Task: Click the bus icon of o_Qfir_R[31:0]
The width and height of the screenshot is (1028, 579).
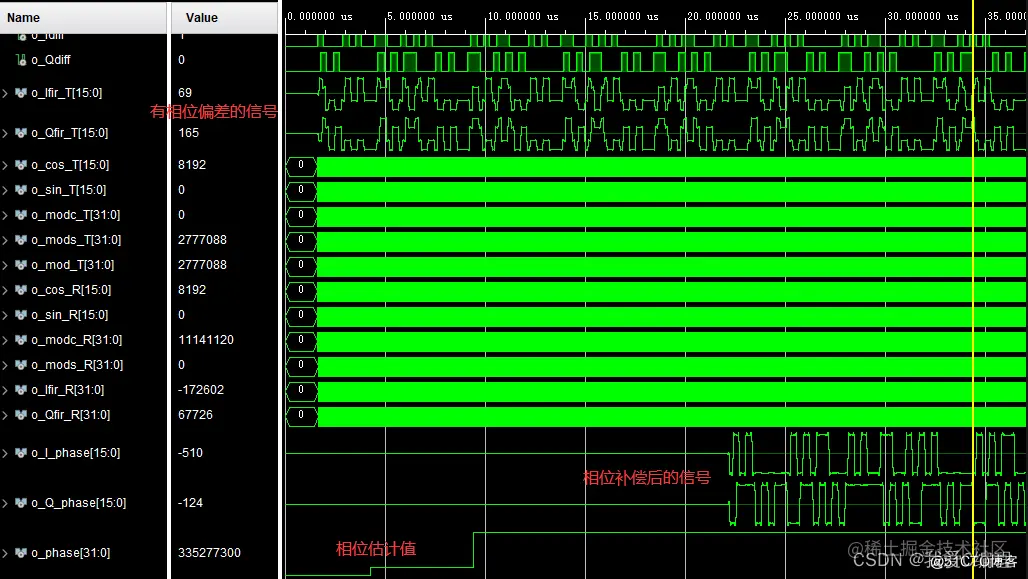Action: pos(21,415)
